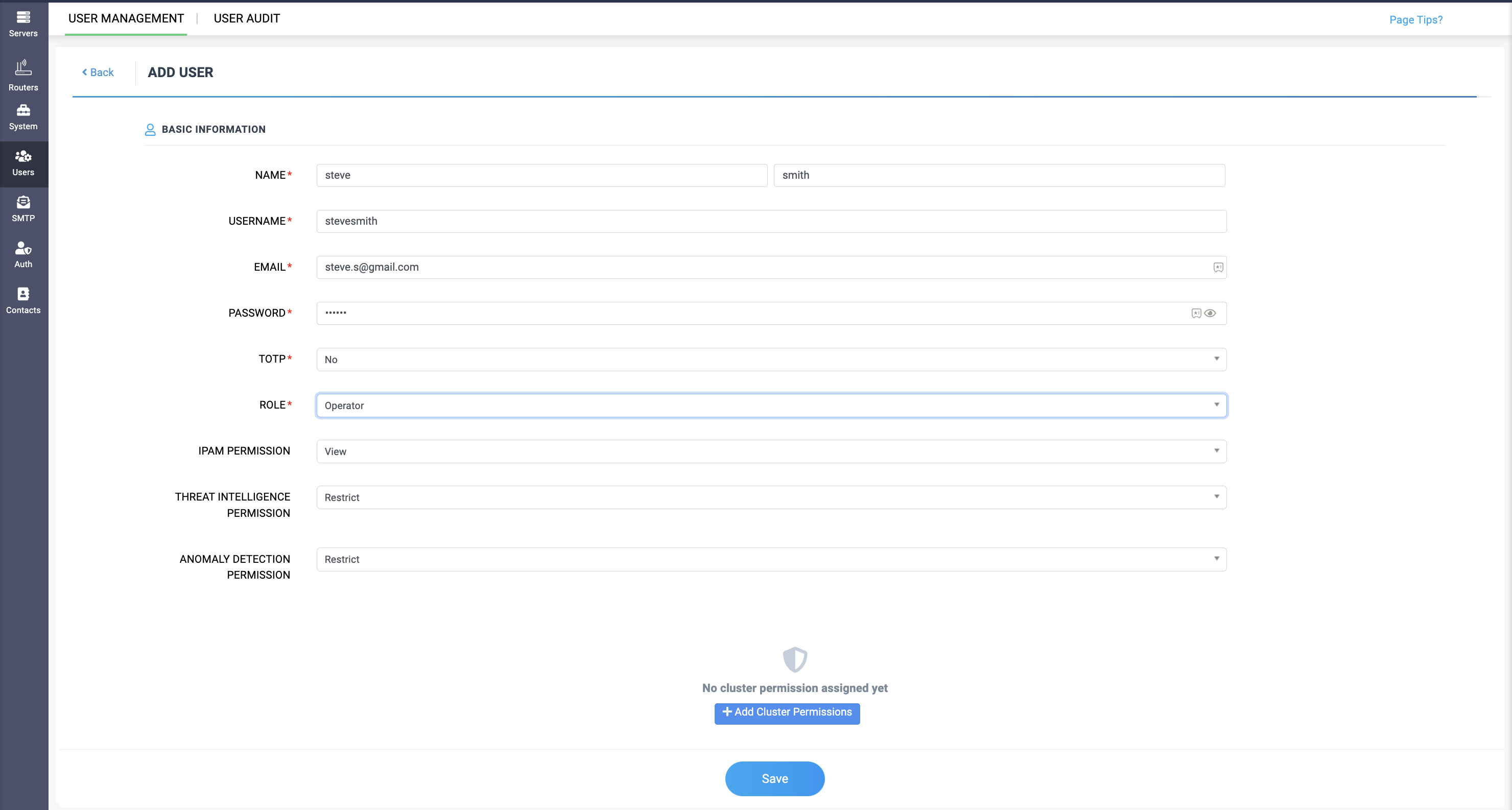
Task: Open the Contacts sidebar section
Action: (23, 301)
